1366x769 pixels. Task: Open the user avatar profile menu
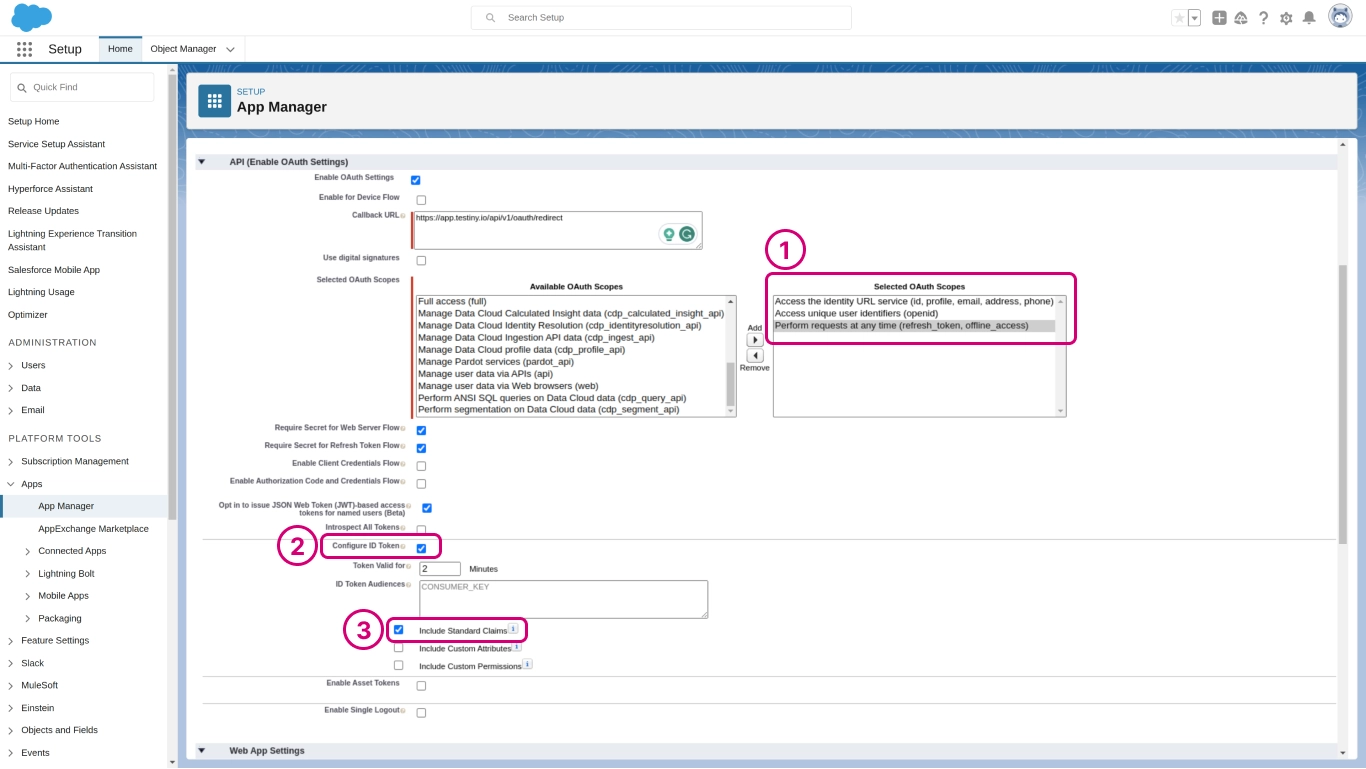[x=1340, y=17]
